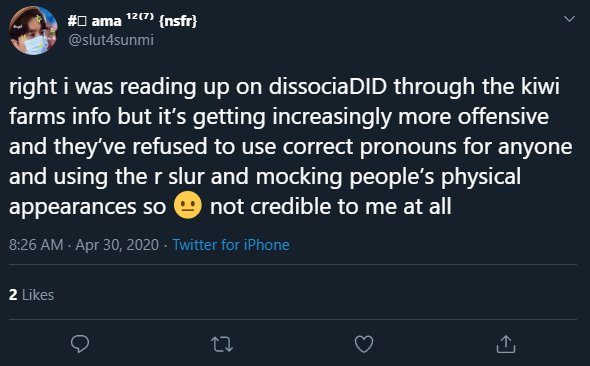
Task: Click the 'correct pronouns' phrase in the tweet
Action: click(x=370, y=146)
